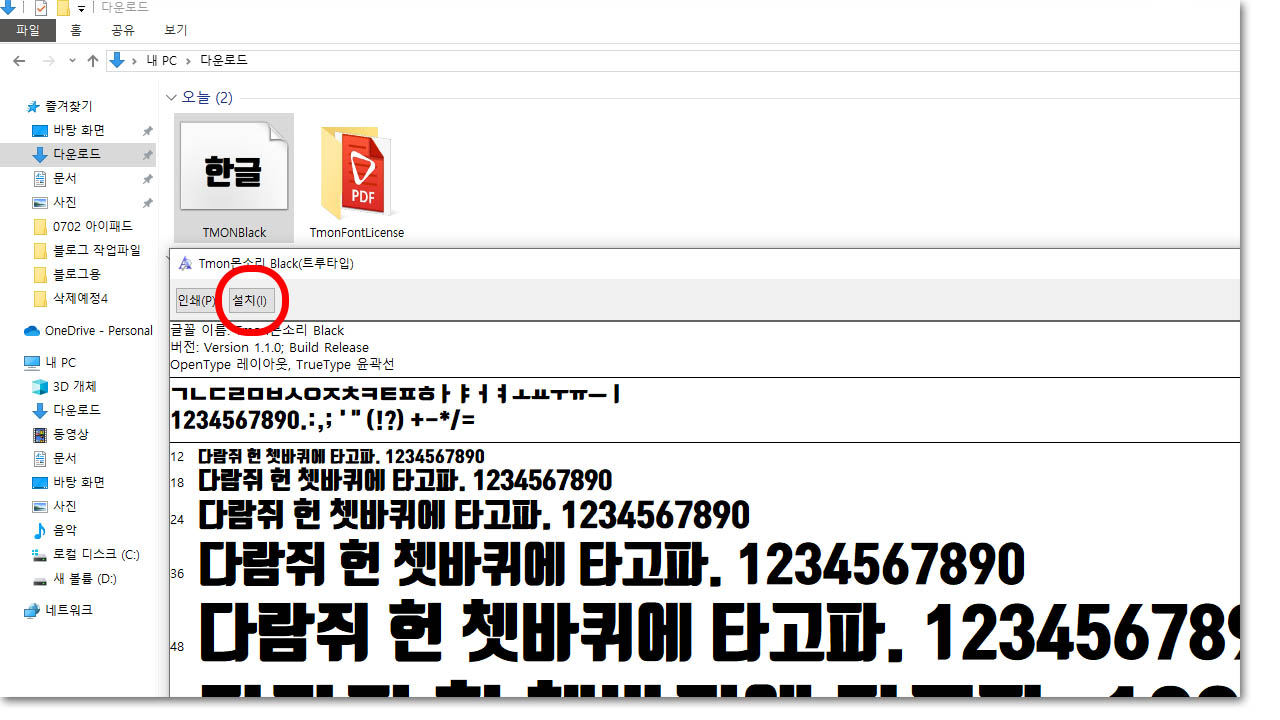This screenshot has height=720, width=1280.
Task: Click the pin icon next to pinned 사진
Action: (147, 203)
